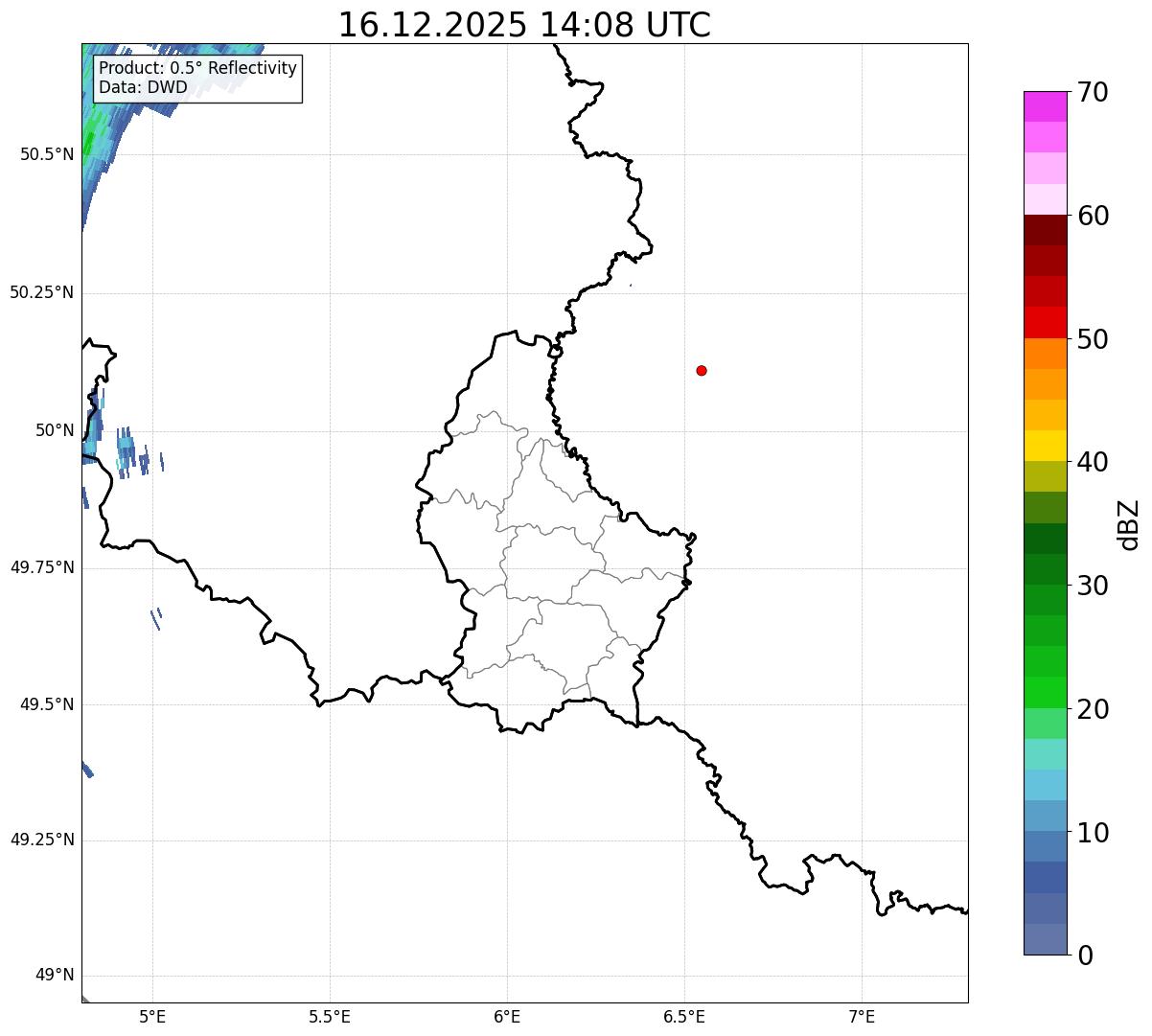Click the 6°E longitude label
1152x1036 pixels.
click(507, 1017)
